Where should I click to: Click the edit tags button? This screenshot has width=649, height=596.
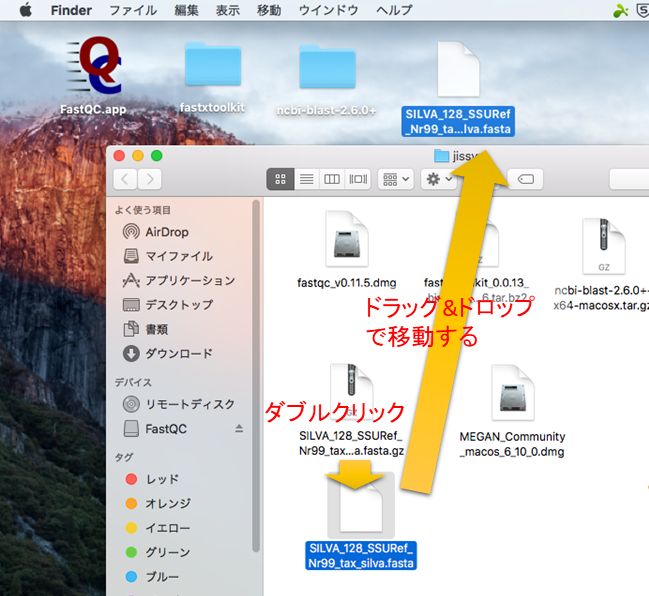(526, 179)
